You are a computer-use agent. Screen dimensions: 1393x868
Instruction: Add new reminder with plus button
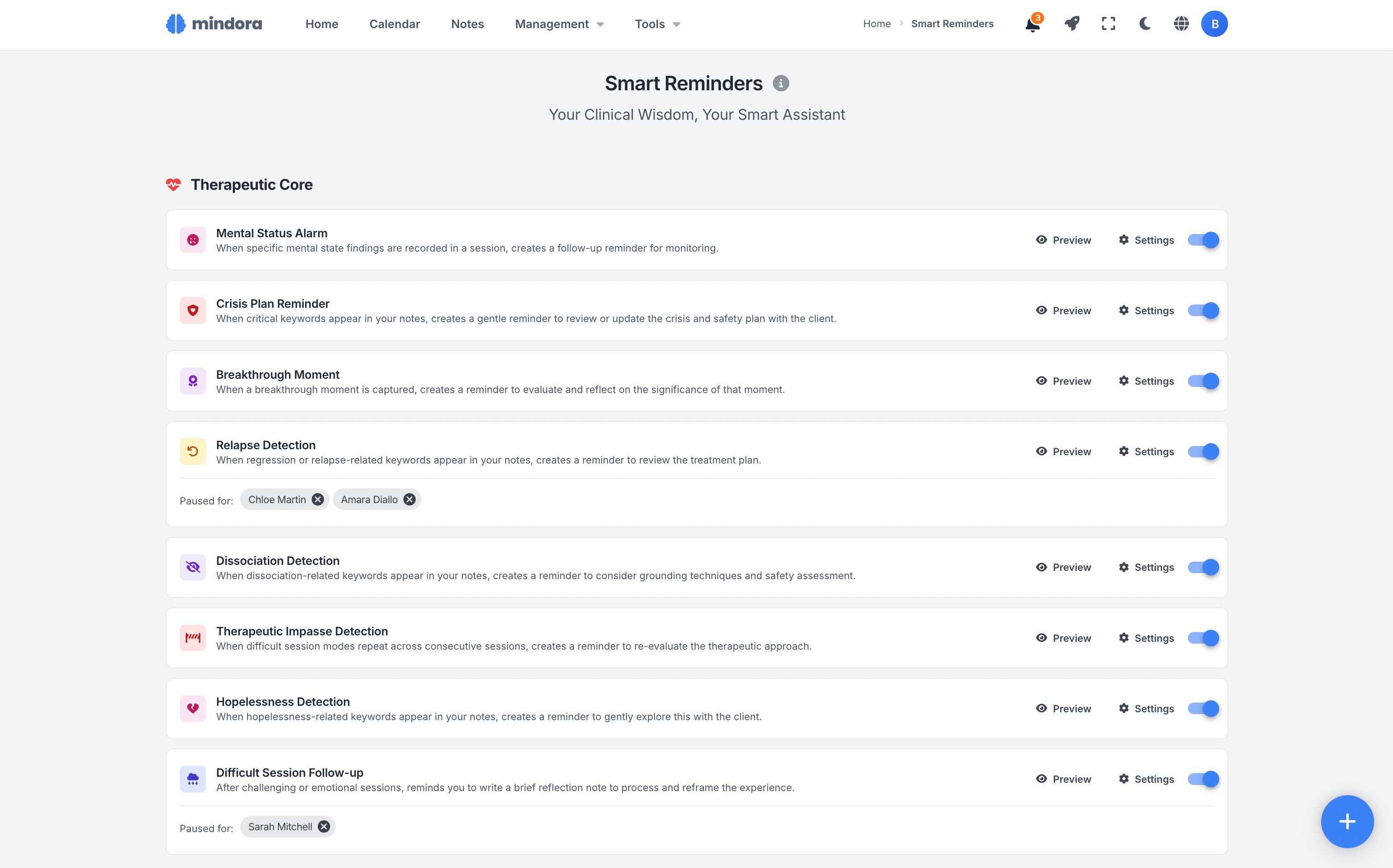click(1347, 821)
